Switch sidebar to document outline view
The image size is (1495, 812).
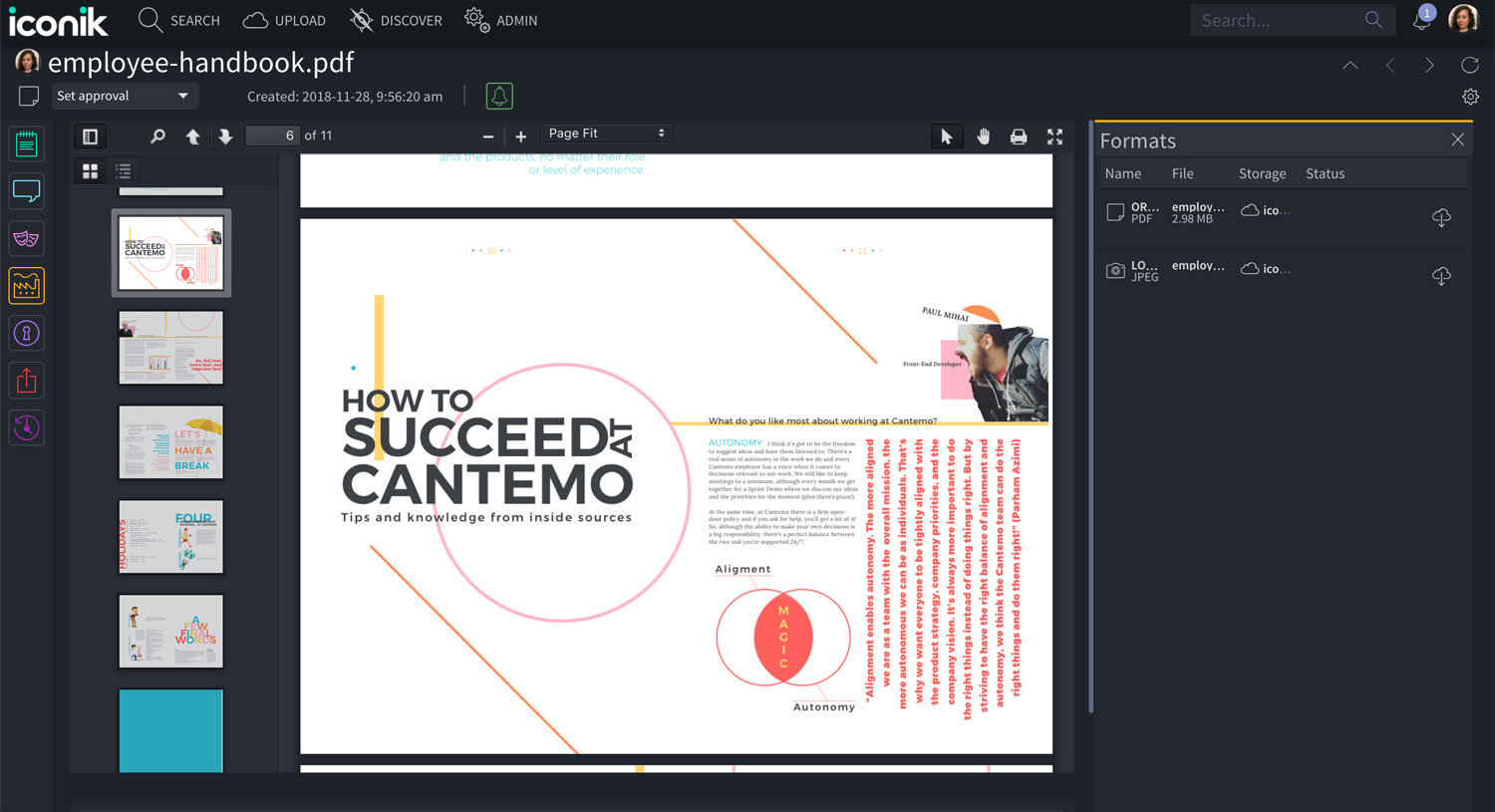click(x=124, y=171)
